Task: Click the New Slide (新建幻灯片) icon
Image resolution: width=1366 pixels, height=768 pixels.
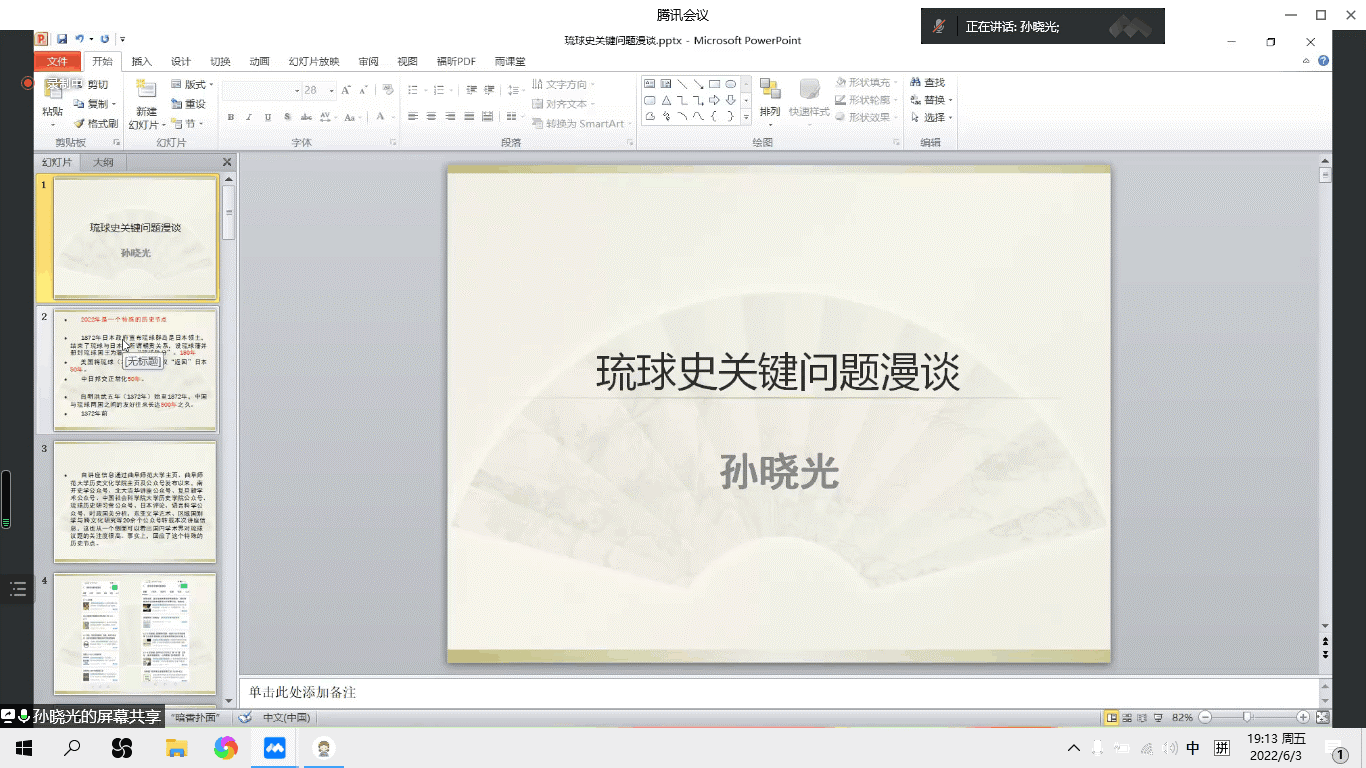Action: (146, 91)
